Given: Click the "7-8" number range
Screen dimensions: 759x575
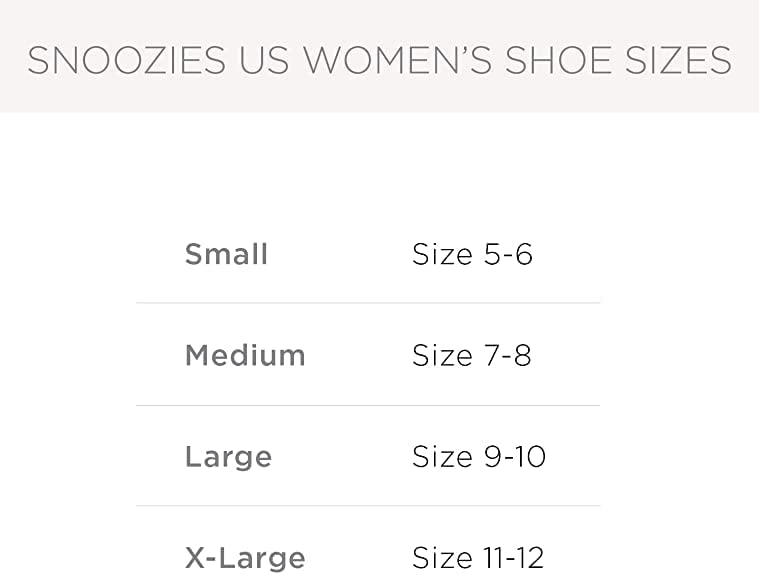Looking at the screenshot, I should pos(508,355).
